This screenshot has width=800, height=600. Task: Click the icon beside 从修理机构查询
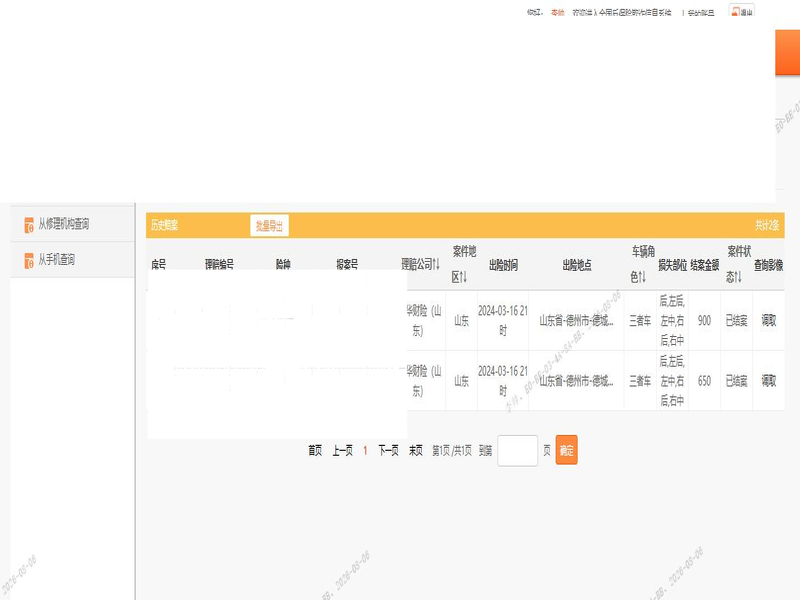29,224
